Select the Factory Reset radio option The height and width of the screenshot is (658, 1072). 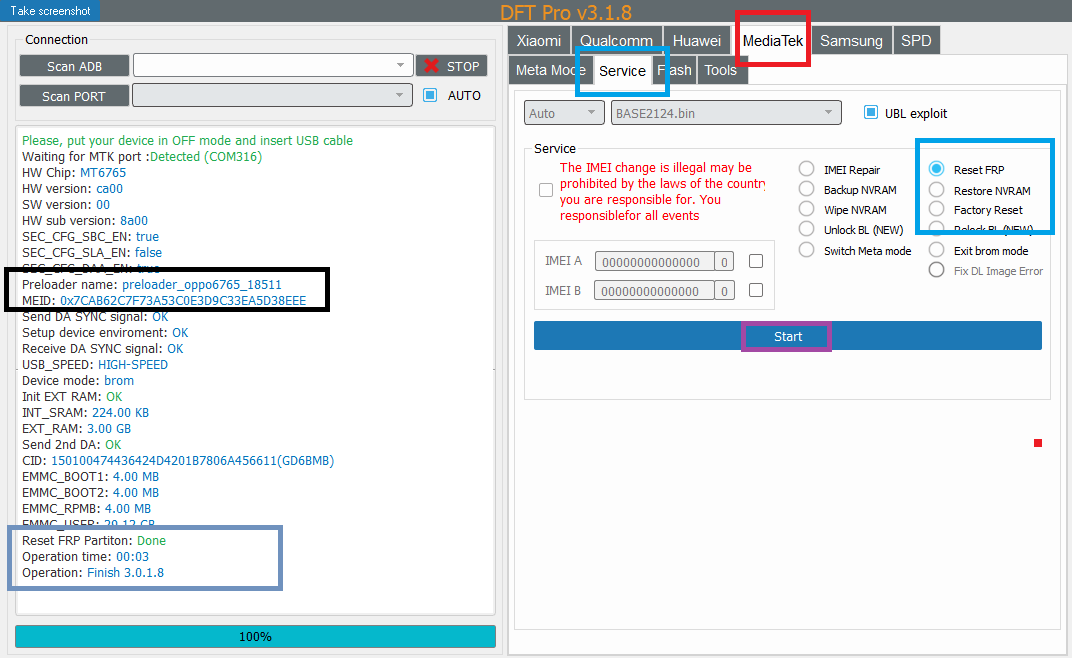(x=937, y=209)
